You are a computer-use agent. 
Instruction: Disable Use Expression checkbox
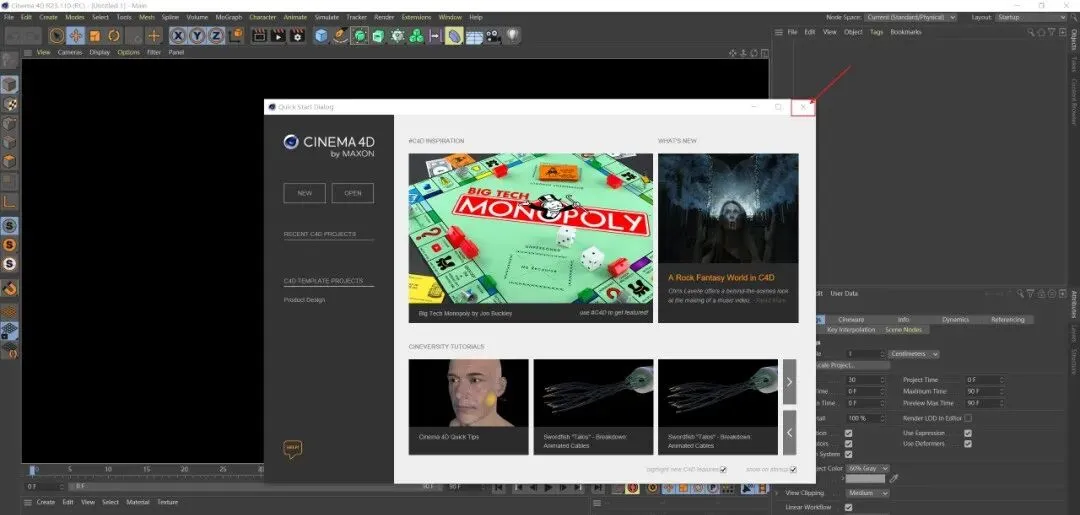(x=968, y=433)
